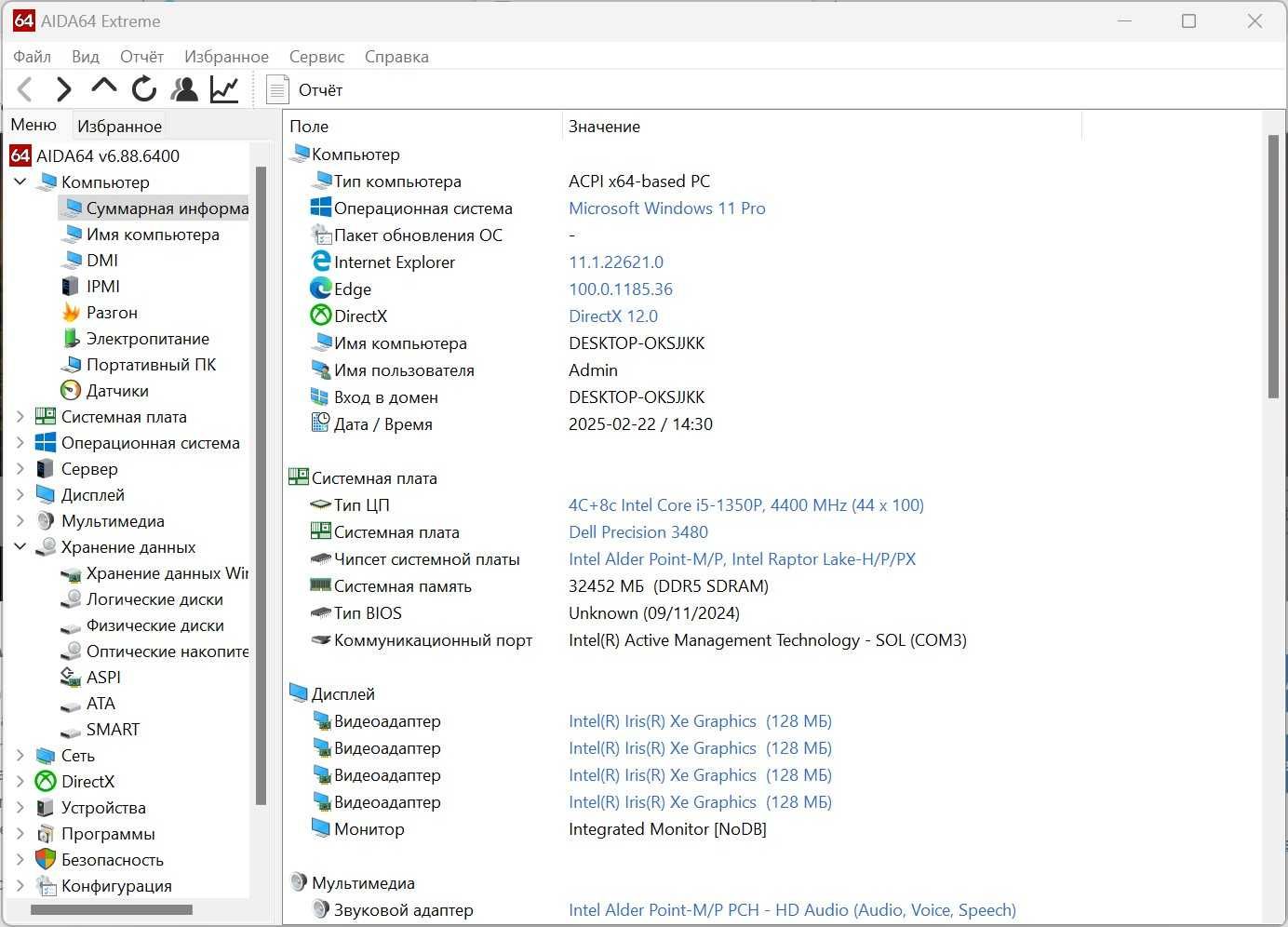
Task: Open the Избранное menu in menu bar
Action: tap(226, 57)
